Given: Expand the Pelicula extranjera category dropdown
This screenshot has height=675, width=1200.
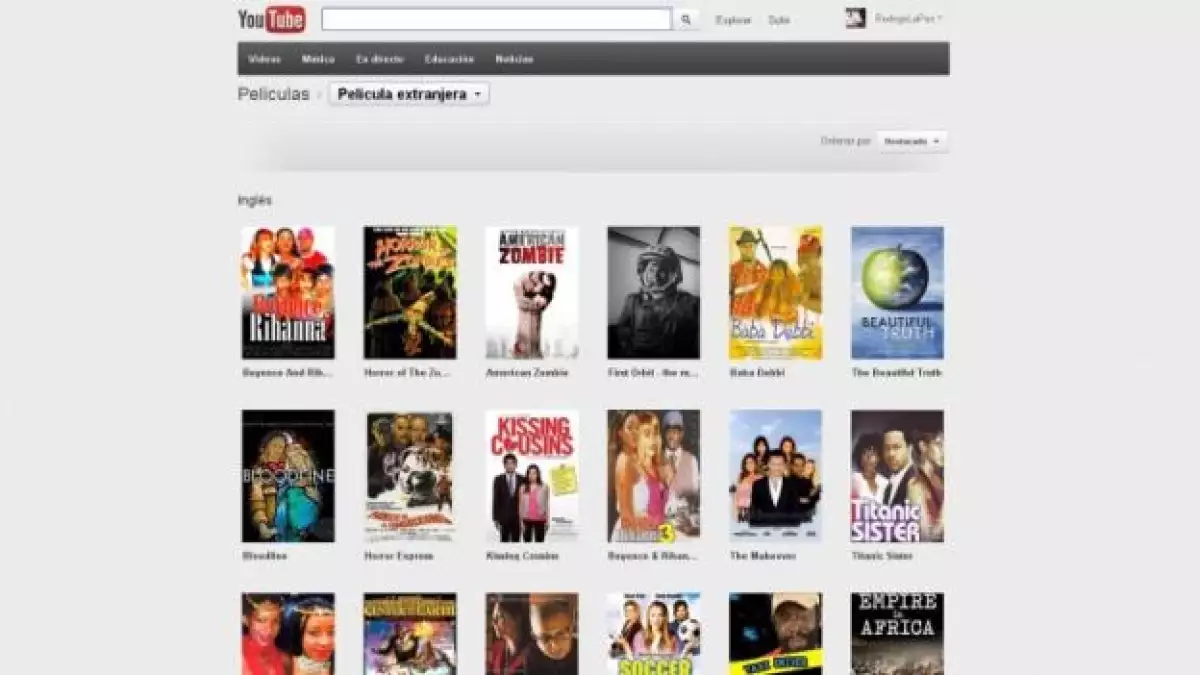Looking at the screenshot, I should [409, 94].
